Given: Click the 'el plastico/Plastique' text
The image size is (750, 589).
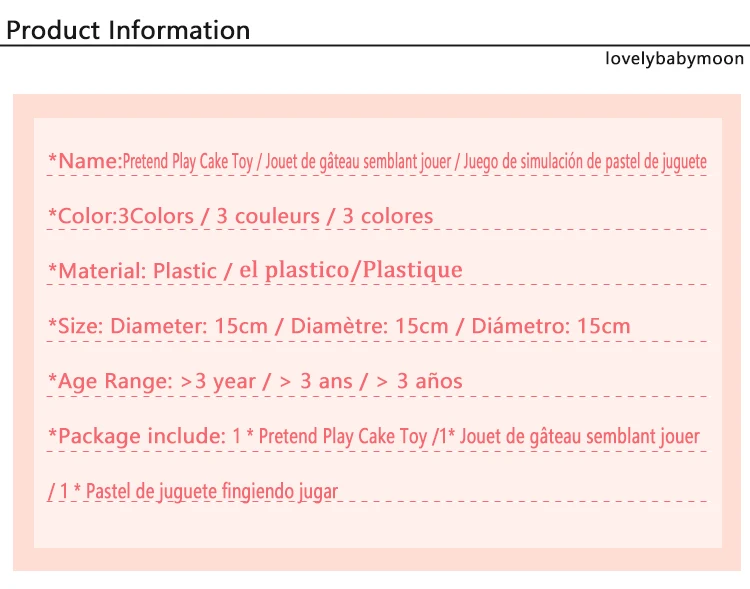Looking at the screenshot, I should 351,270.
